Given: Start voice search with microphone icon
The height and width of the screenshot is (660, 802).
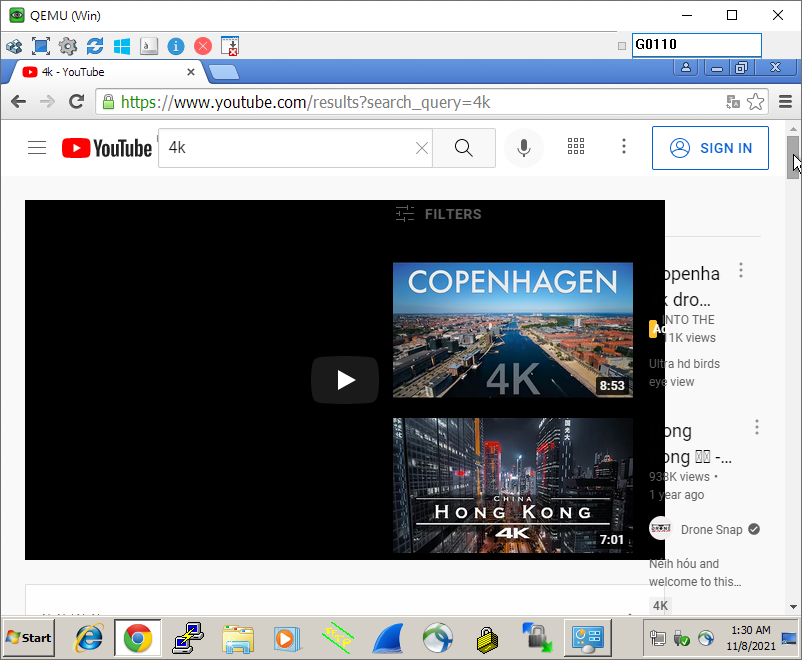Looking at the screenshot, I should 523,148.
